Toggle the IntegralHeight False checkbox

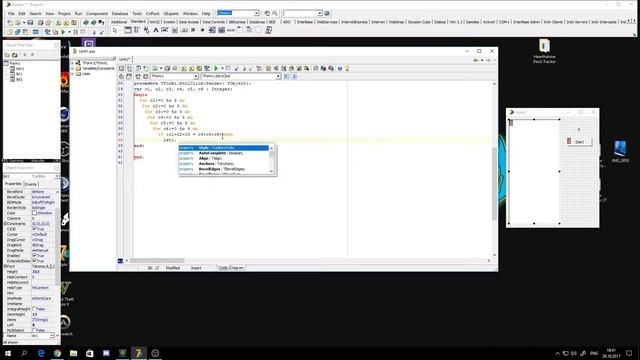point(34,309)
